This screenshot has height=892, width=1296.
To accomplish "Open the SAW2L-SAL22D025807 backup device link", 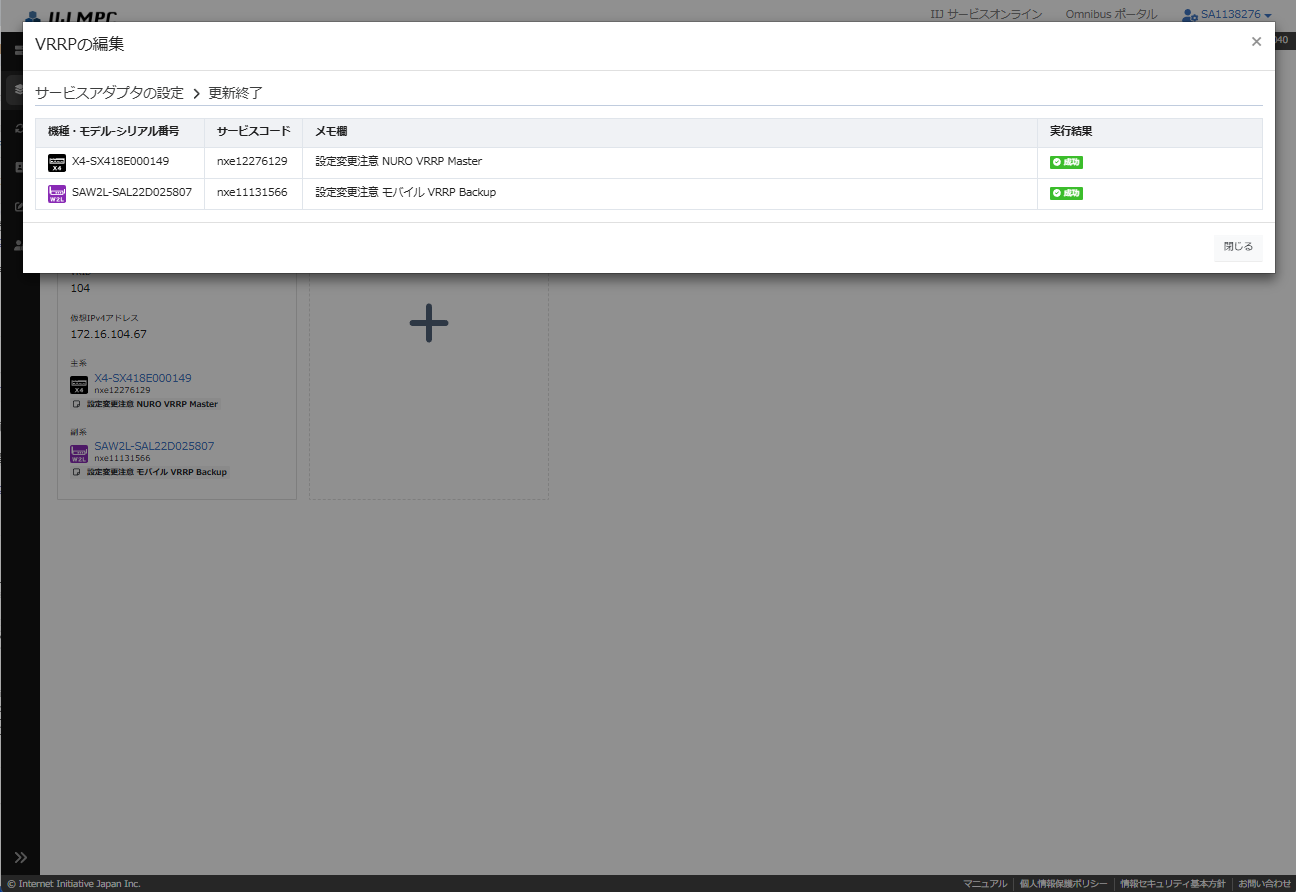I will pos(154,446).
